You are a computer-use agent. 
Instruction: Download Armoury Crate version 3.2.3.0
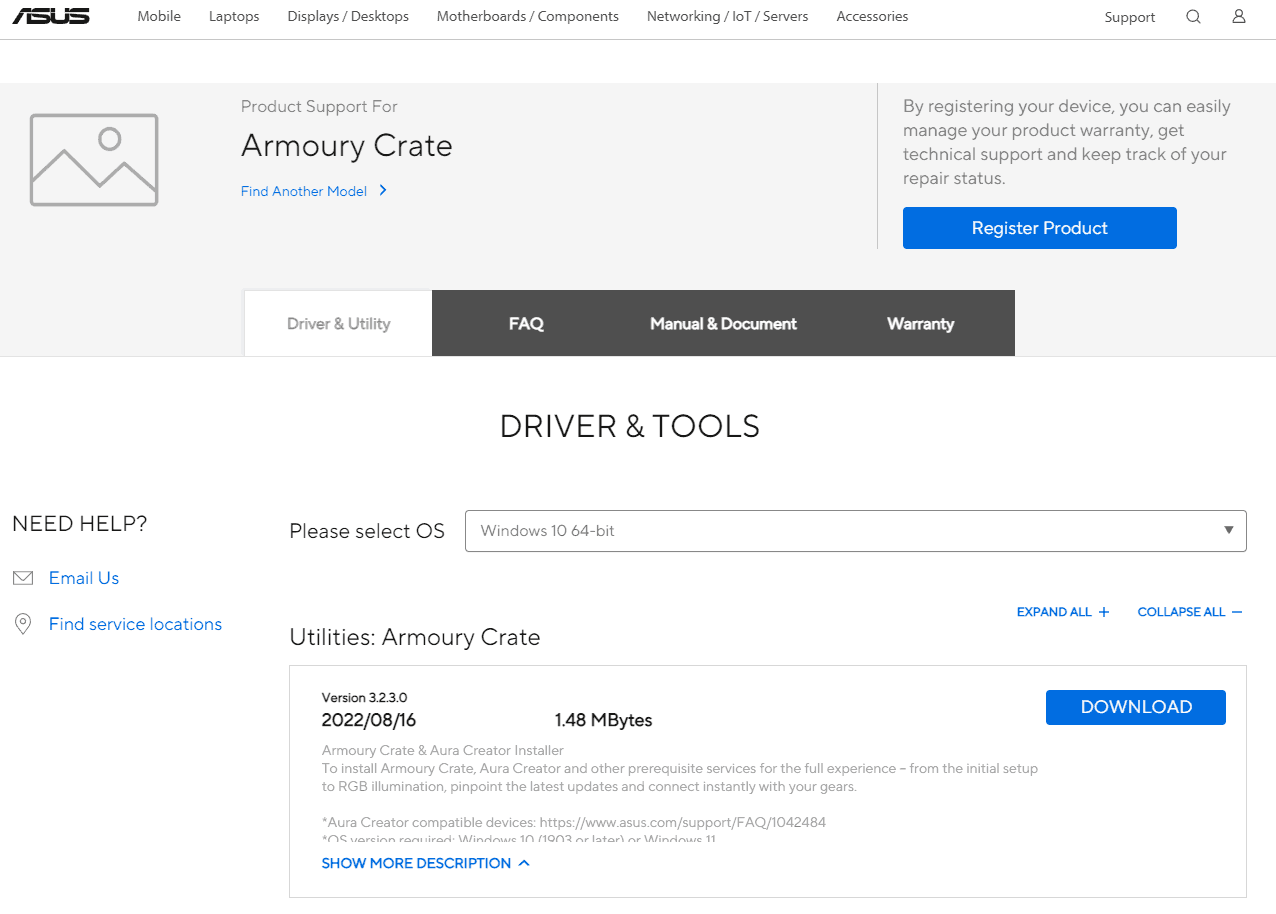pos(1136,707)
